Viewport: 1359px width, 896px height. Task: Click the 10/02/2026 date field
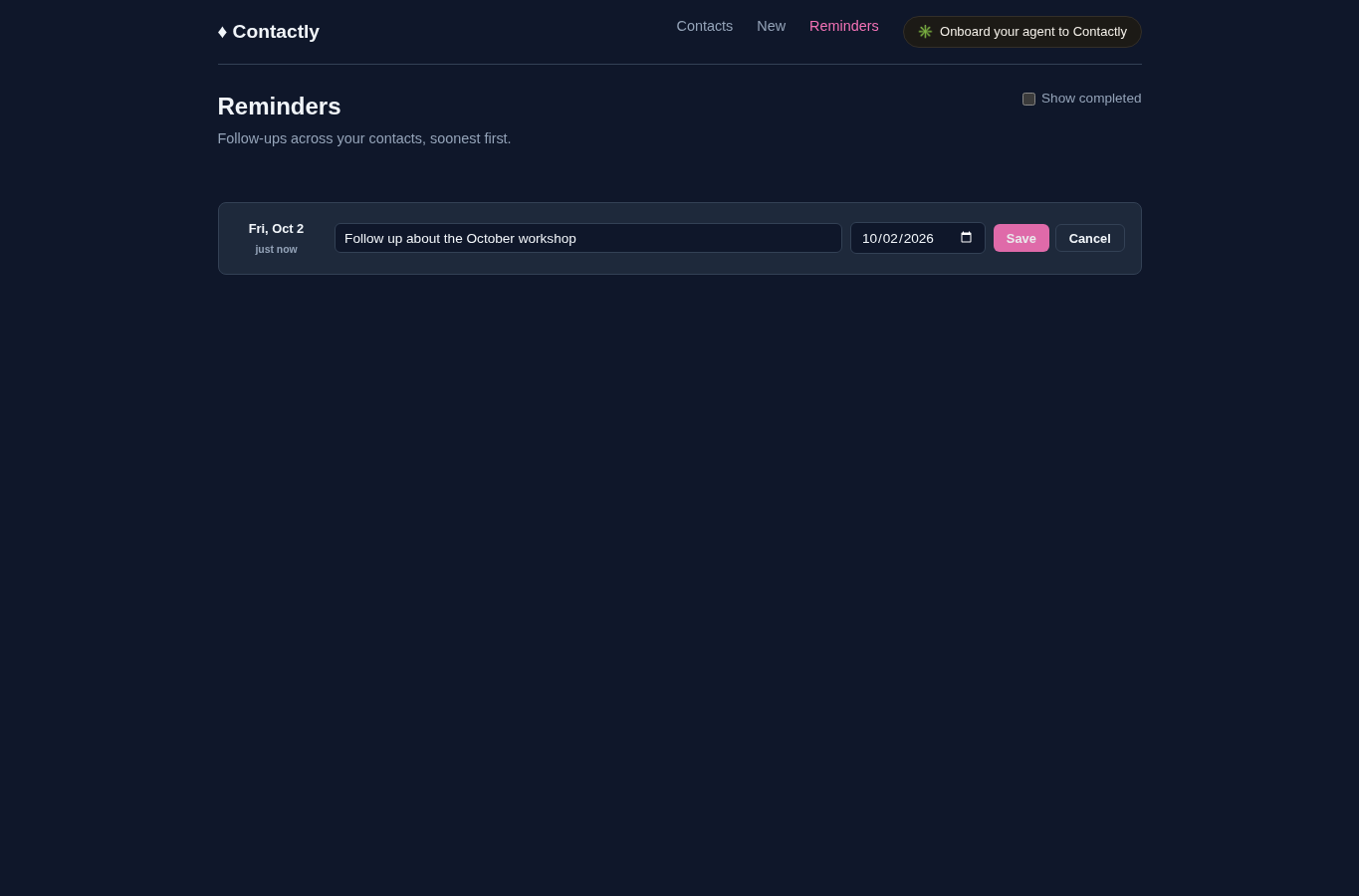918,238
